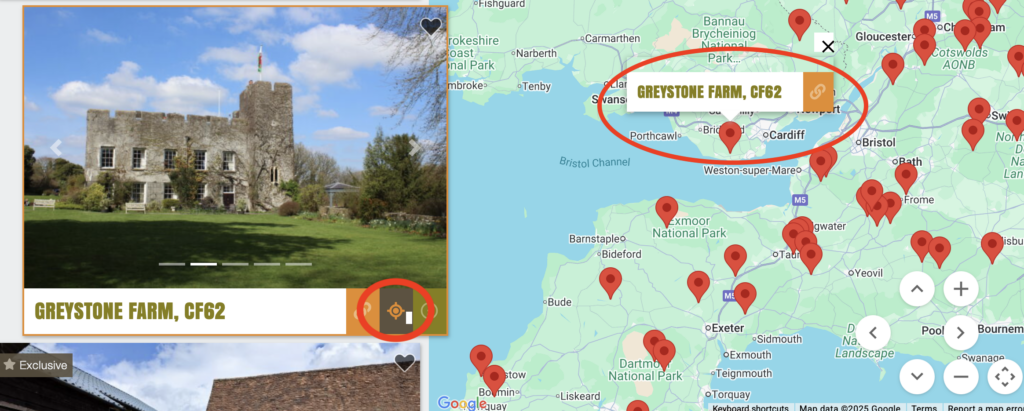The width and height of the screenshot is (1024, 411).
Task: Click the map pin near Exmoor National Park
Action: pos(666,211)
